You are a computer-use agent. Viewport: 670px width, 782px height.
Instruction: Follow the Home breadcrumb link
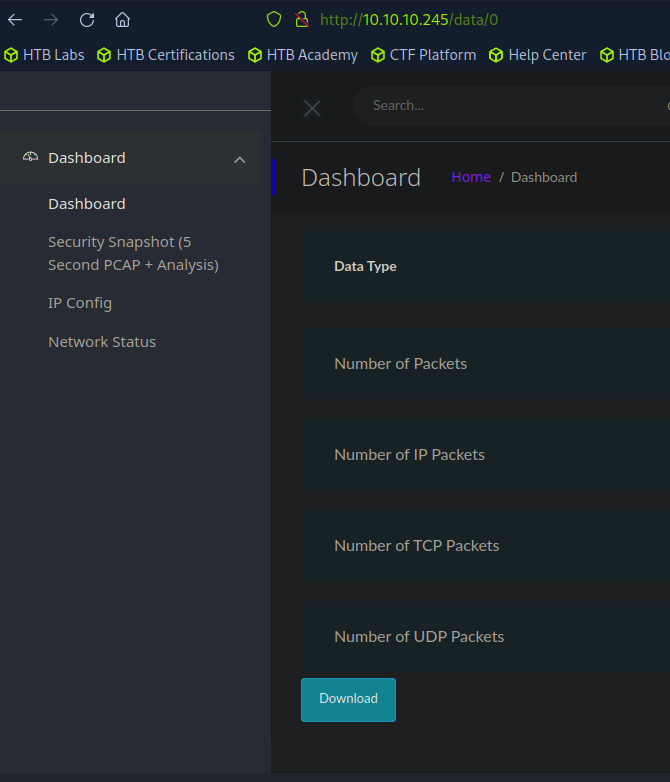[470, 177]
